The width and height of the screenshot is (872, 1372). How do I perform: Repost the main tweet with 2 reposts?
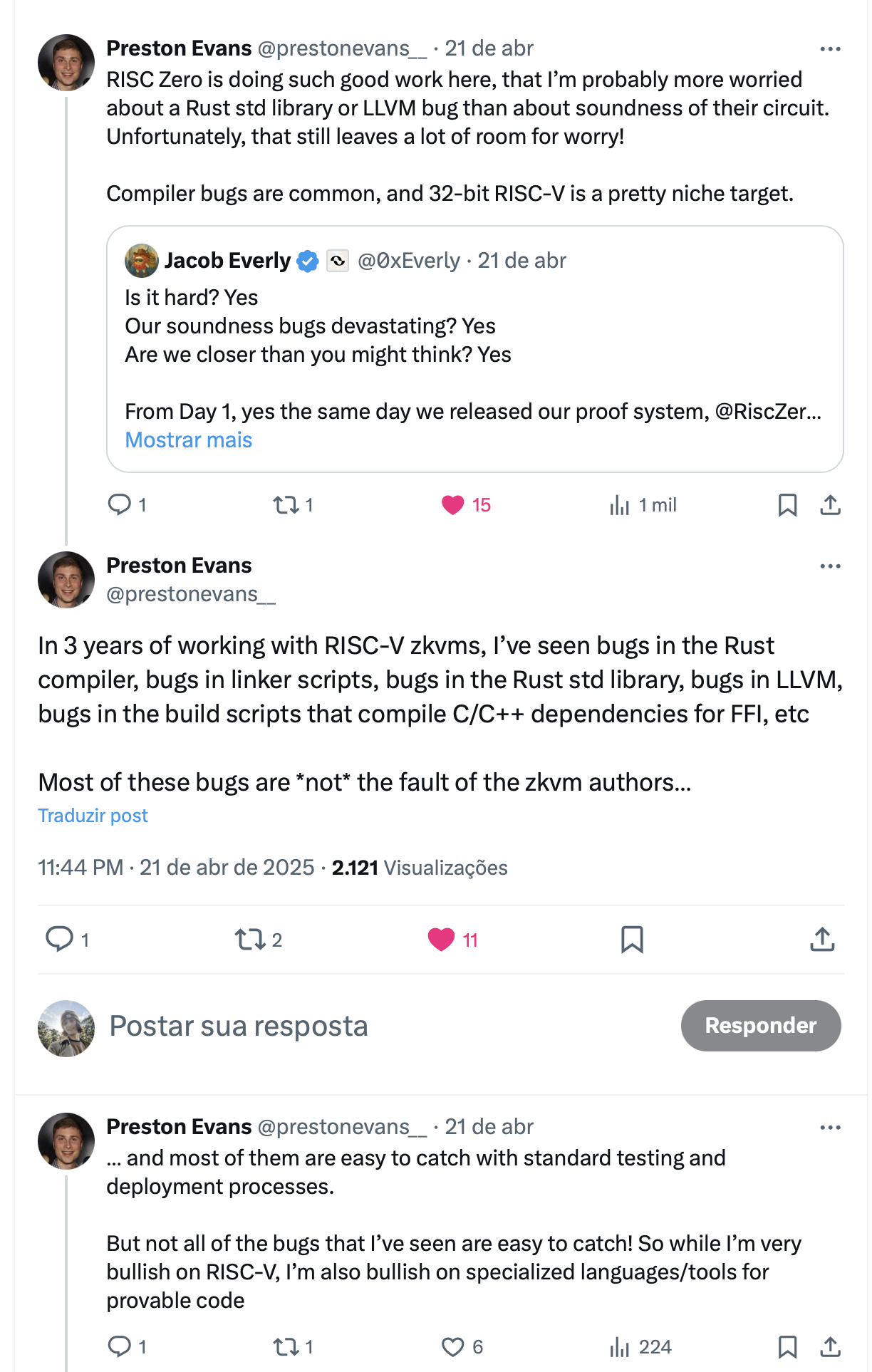click(250, 939)
